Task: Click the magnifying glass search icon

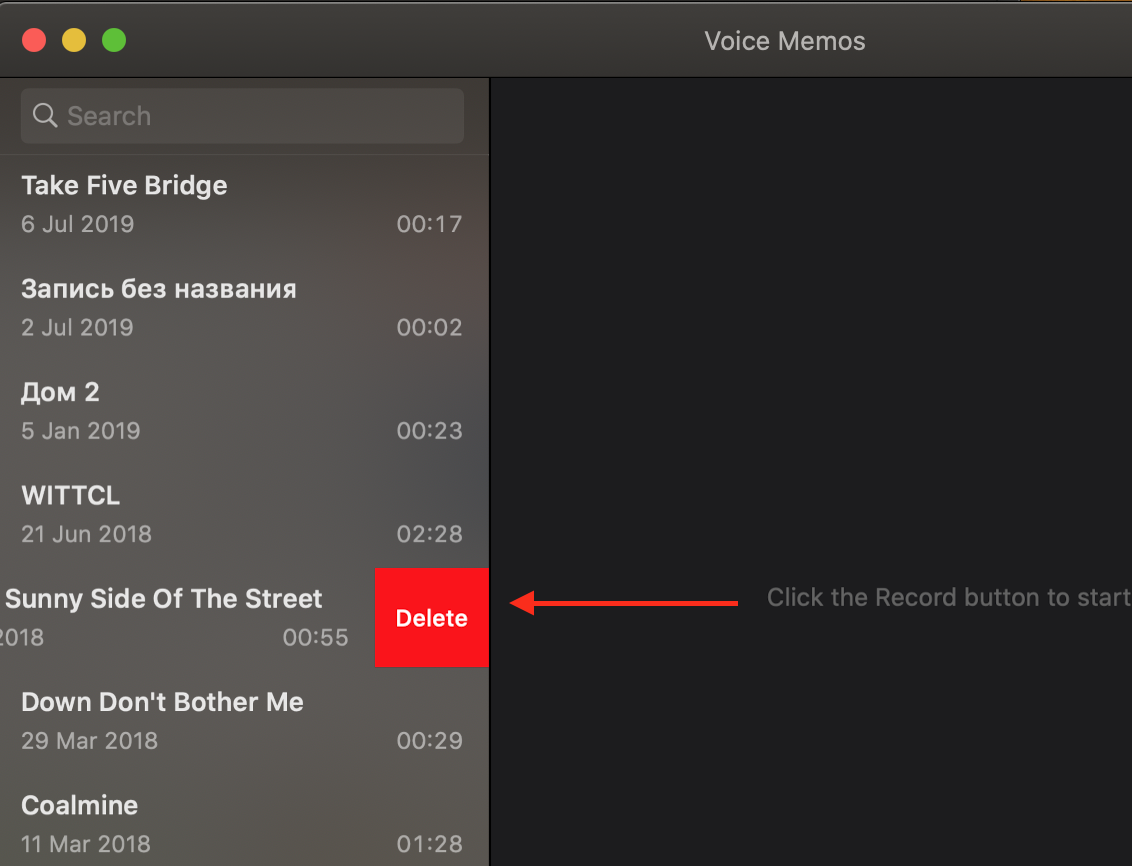Action: (x=44, y=115)
